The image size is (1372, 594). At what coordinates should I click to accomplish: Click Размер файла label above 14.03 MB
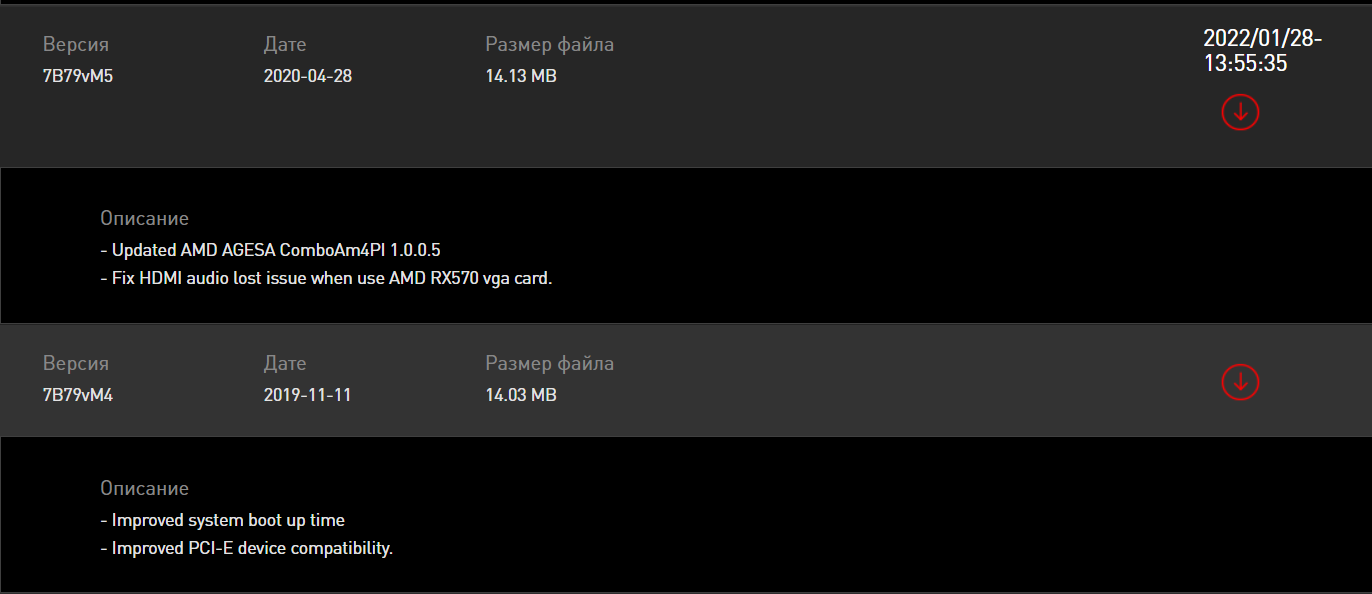(549, 363)
